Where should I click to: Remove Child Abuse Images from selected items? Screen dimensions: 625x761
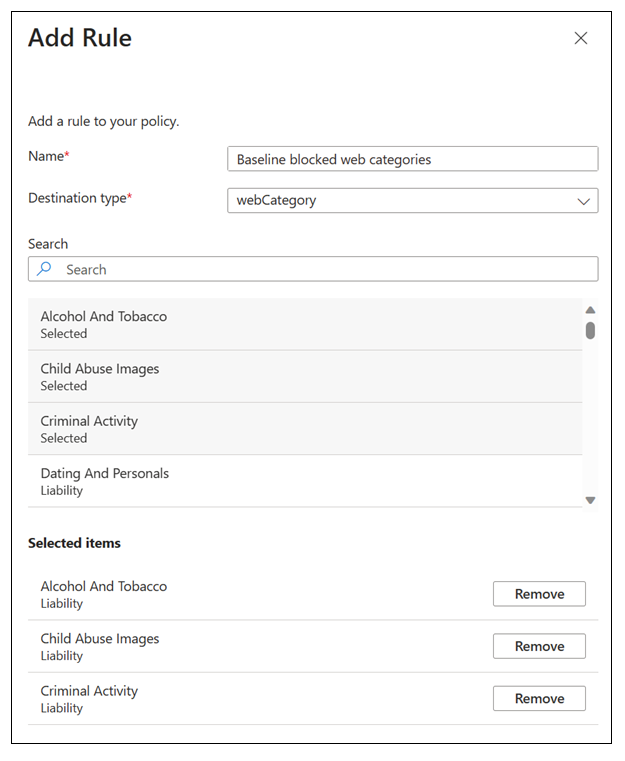click(x=539, y=646)
